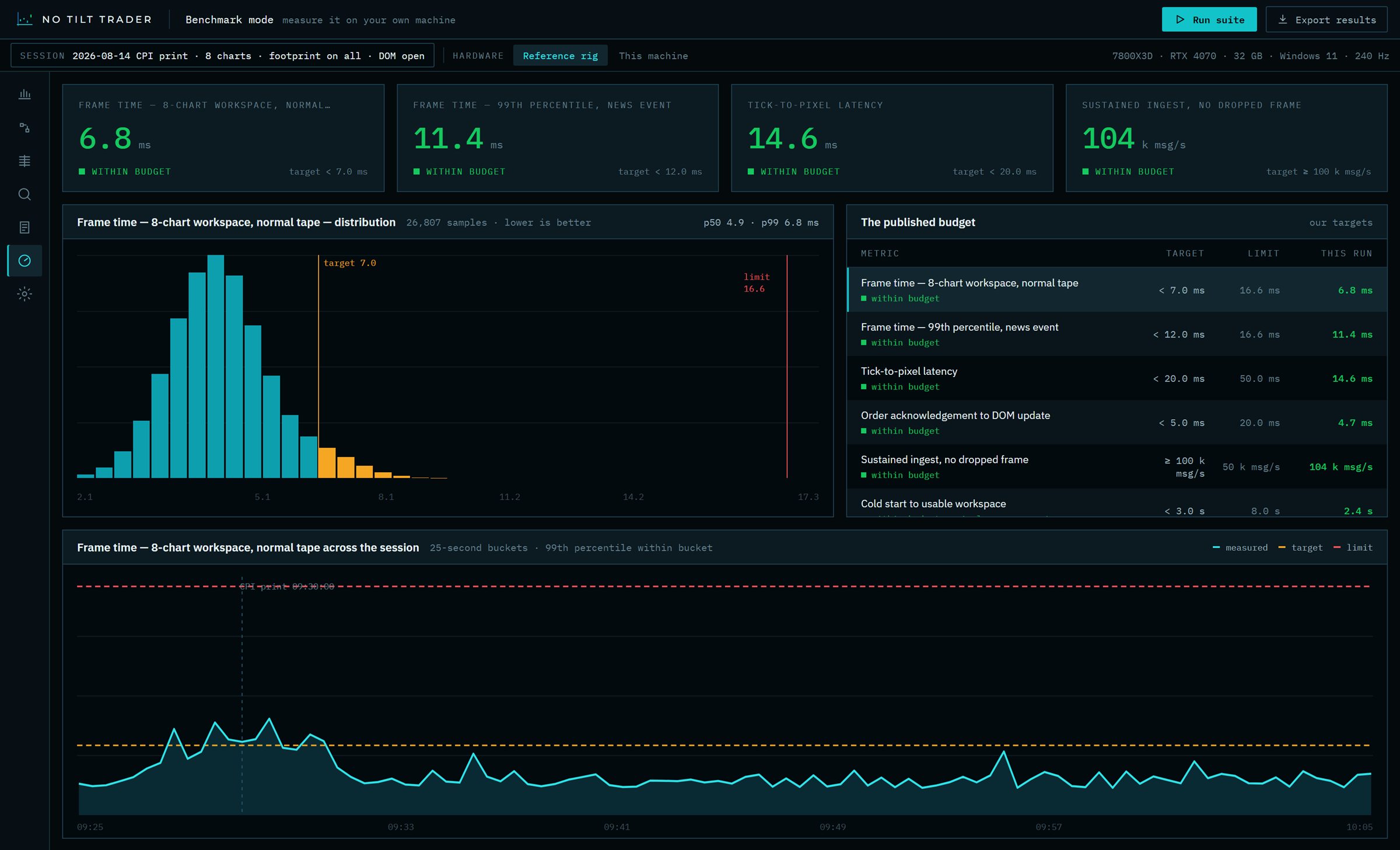
Task: Open the session selector for CPI print
Action: [x=222, y=55]
